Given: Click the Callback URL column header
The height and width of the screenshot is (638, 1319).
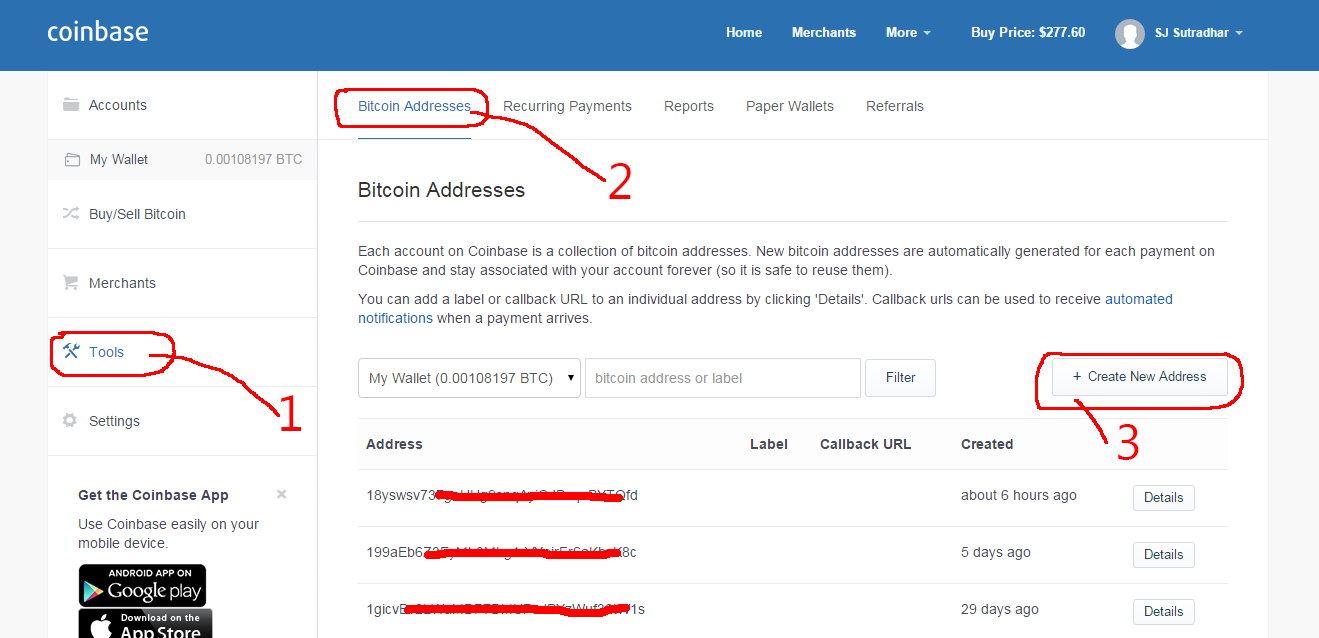Looking at the screenshot, I should click(866, 444).
